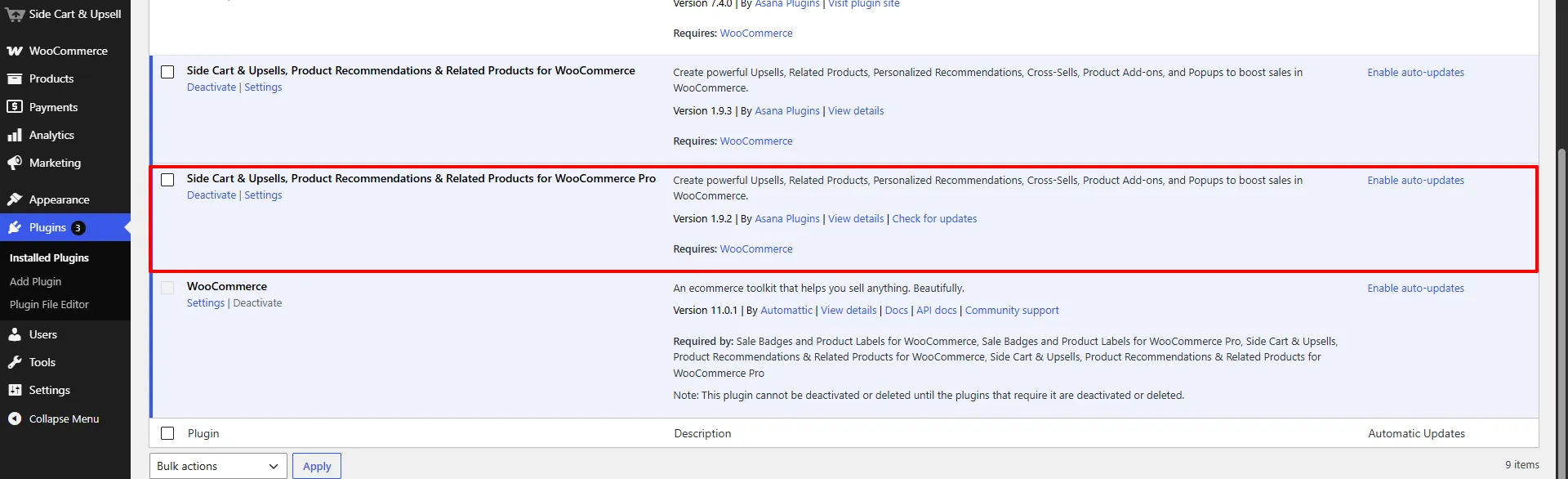Screen dimensions: 1568x479
Task: Click the Appearance paintbrush icon
Action: coord(15,199)
